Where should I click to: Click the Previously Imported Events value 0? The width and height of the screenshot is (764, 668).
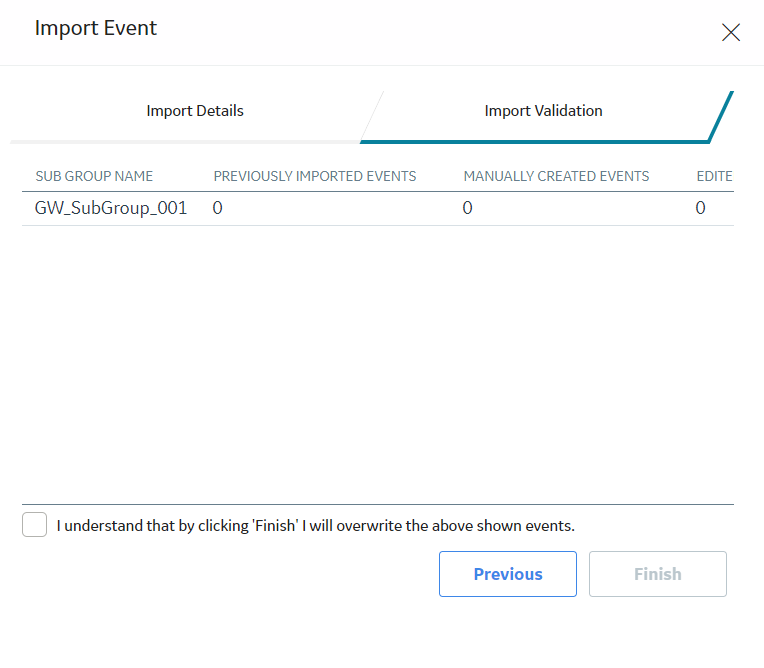click(217, 208)
